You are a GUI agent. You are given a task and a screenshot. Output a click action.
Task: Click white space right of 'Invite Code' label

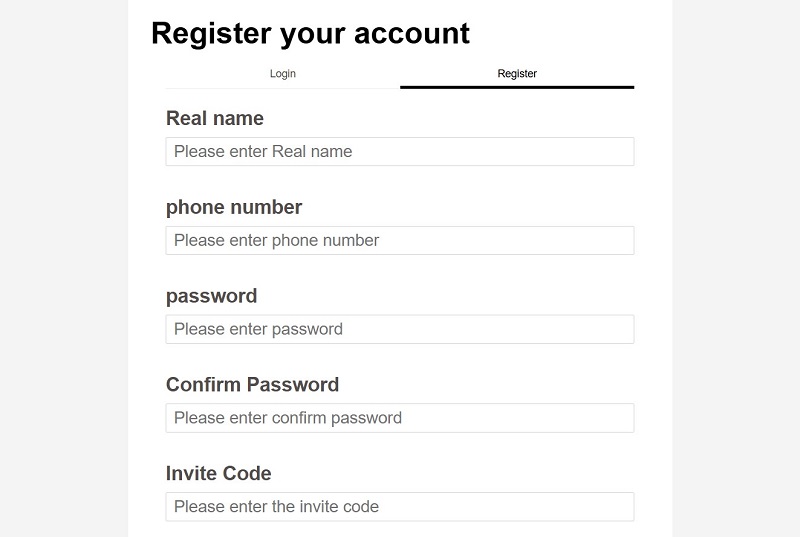[x=450, y=473]
